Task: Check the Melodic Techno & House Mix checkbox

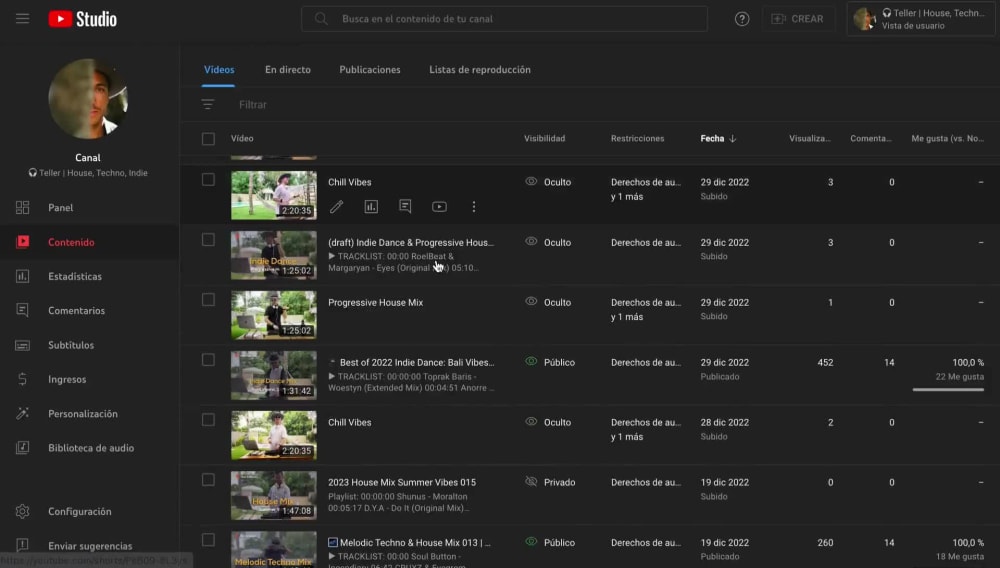Action: [x=208, y=540]
